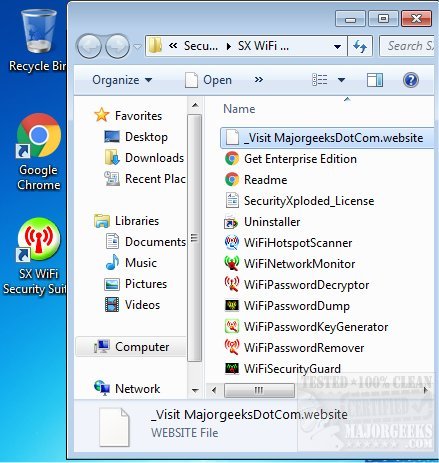This screenshot has width=439, height=463.
Task: Expand the Secu... breadcrumb arrow
Action: [229, 46]
